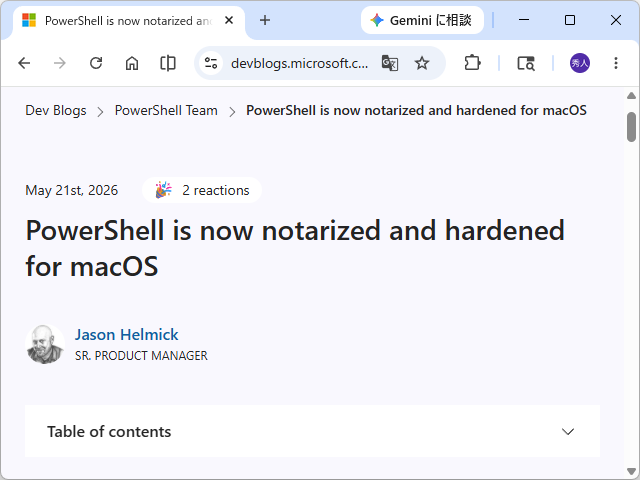This screenshot has width=640, height=480.
Task: Open the Dev Blogs breadcrumb link
Action: (56, 110)
